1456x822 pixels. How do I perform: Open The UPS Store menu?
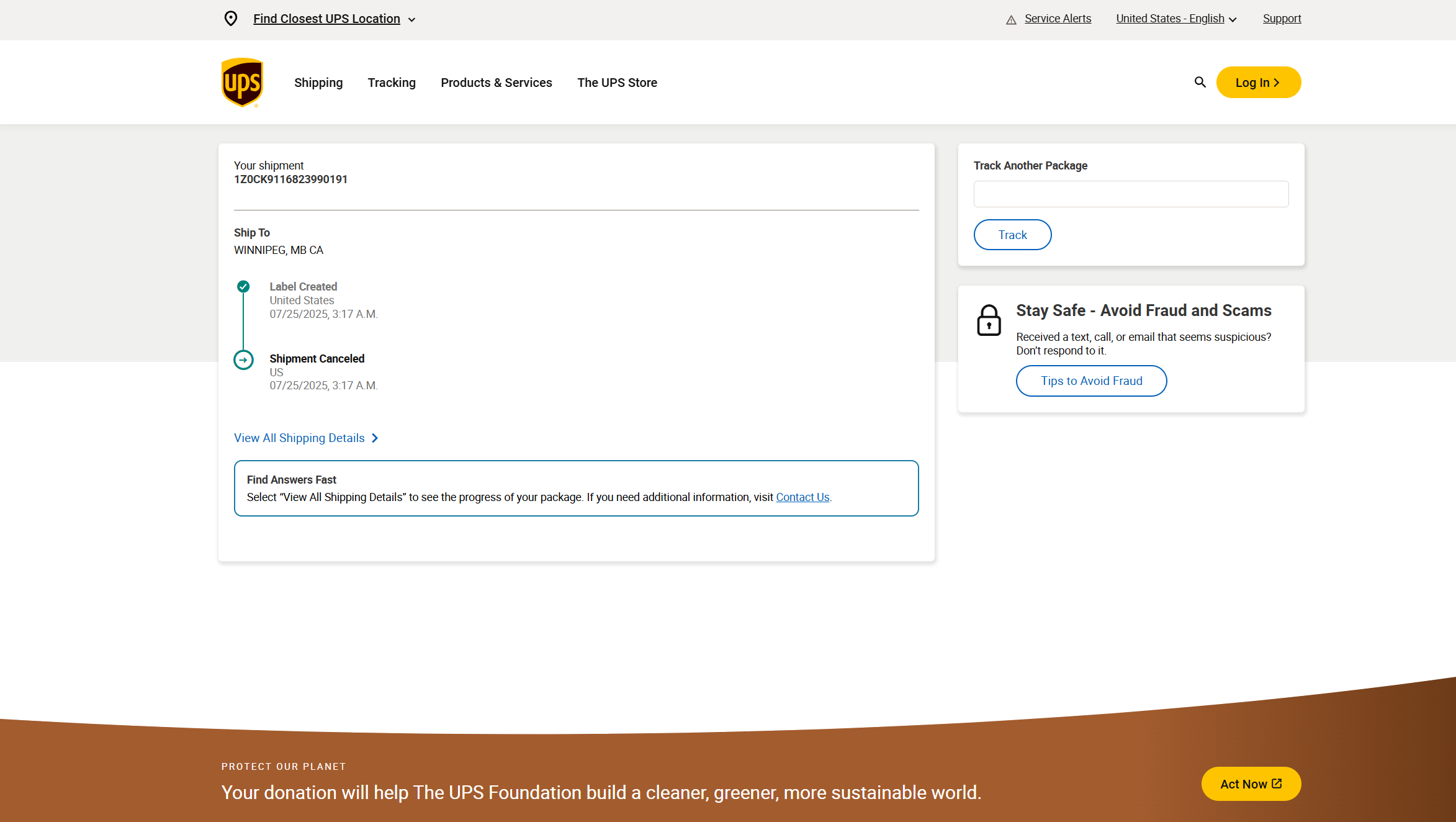[x=617, y=83]
